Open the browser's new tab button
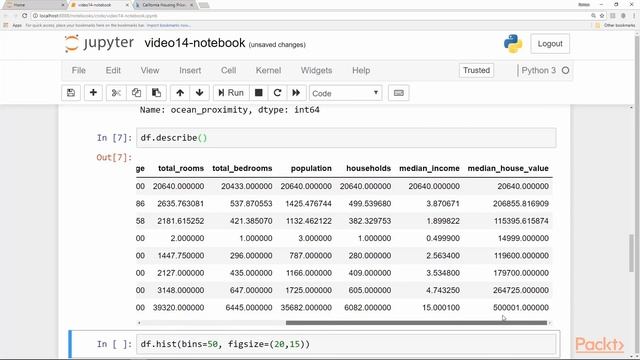 204,5
